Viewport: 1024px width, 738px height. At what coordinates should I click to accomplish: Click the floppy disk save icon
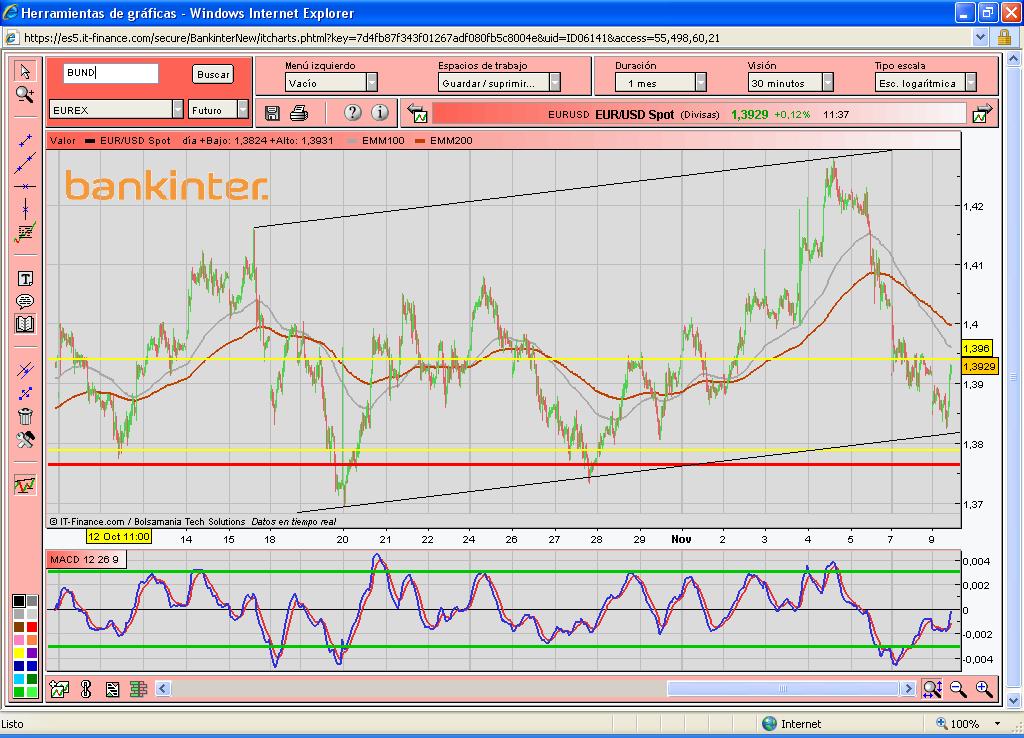273,113
